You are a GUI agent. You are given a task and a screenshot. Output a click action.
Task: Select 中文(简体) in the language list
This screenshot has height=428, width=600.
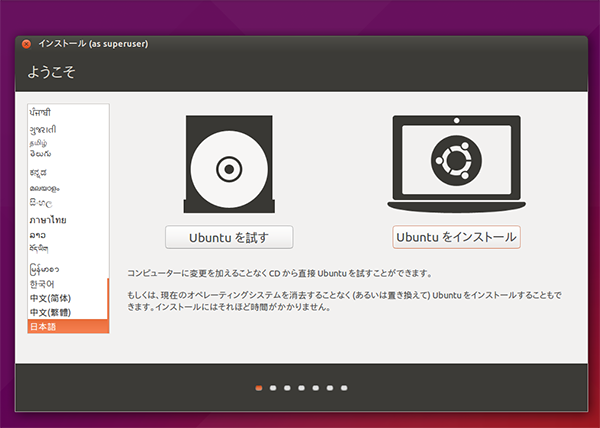pyautogui.click(x=67, y=298)
